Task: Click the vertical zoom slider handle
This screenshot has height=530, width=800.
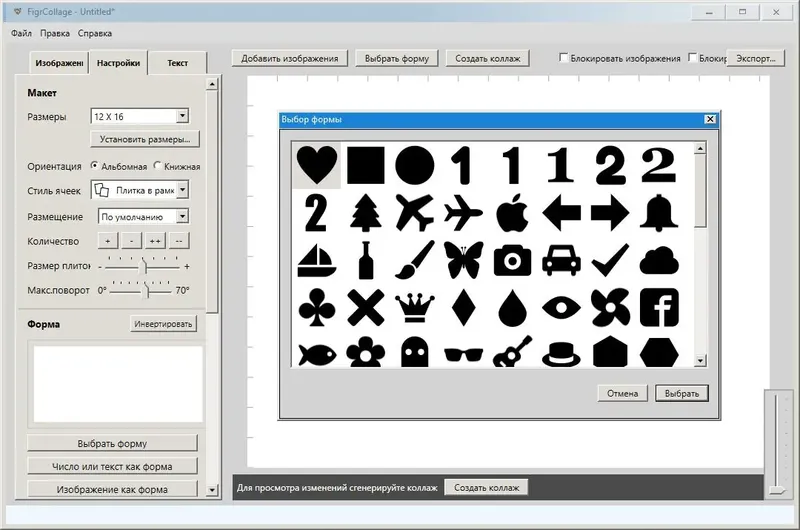Action: click(x=777, y=490)
